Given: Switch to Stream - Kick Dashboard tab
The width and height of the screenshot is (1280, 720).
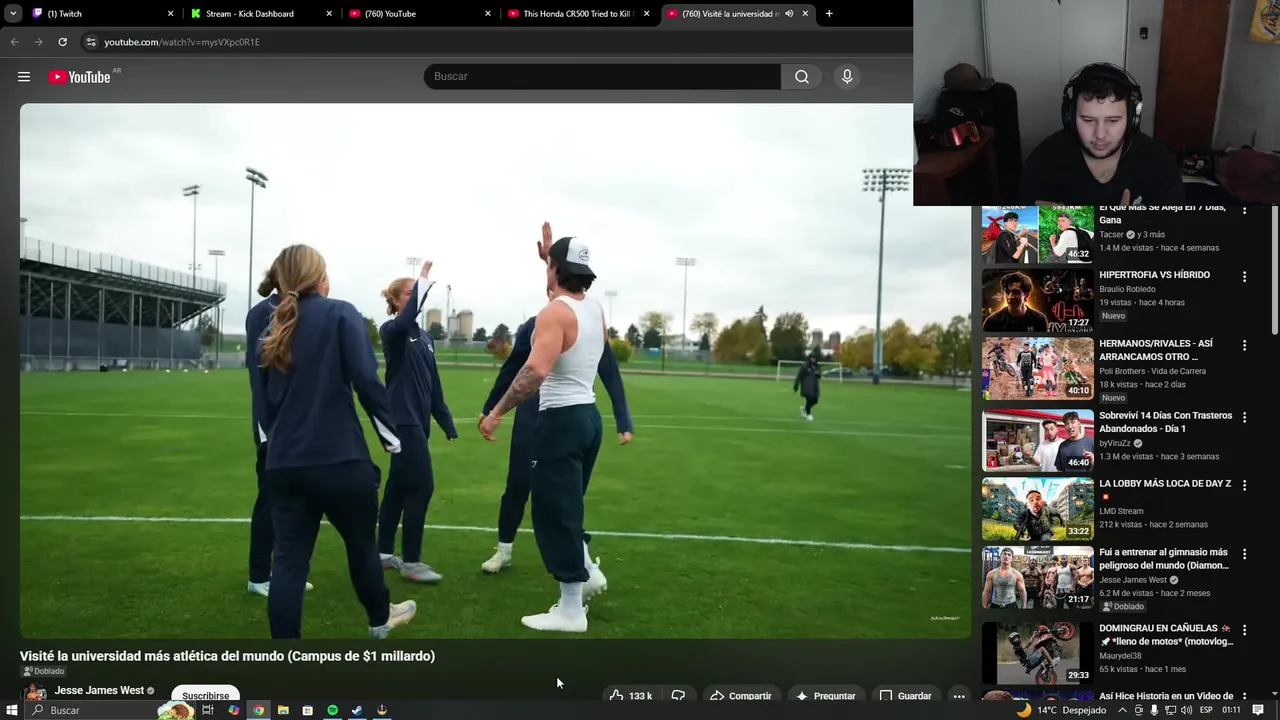Looking at the screenshot, I should coord(260,14).
